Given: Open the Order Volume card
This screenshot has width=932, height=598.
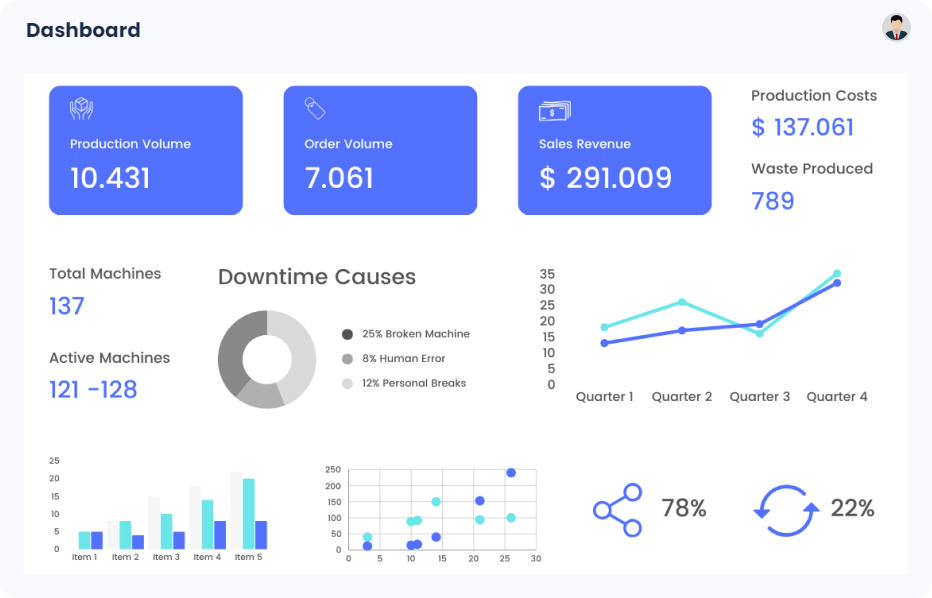Looking at the screenshot, I should click(x=380, y=150).
